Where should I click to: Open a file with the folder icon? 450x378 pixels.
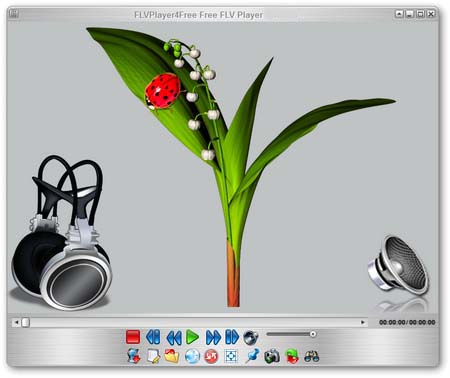pyautogui.click(x=172, y=356)
